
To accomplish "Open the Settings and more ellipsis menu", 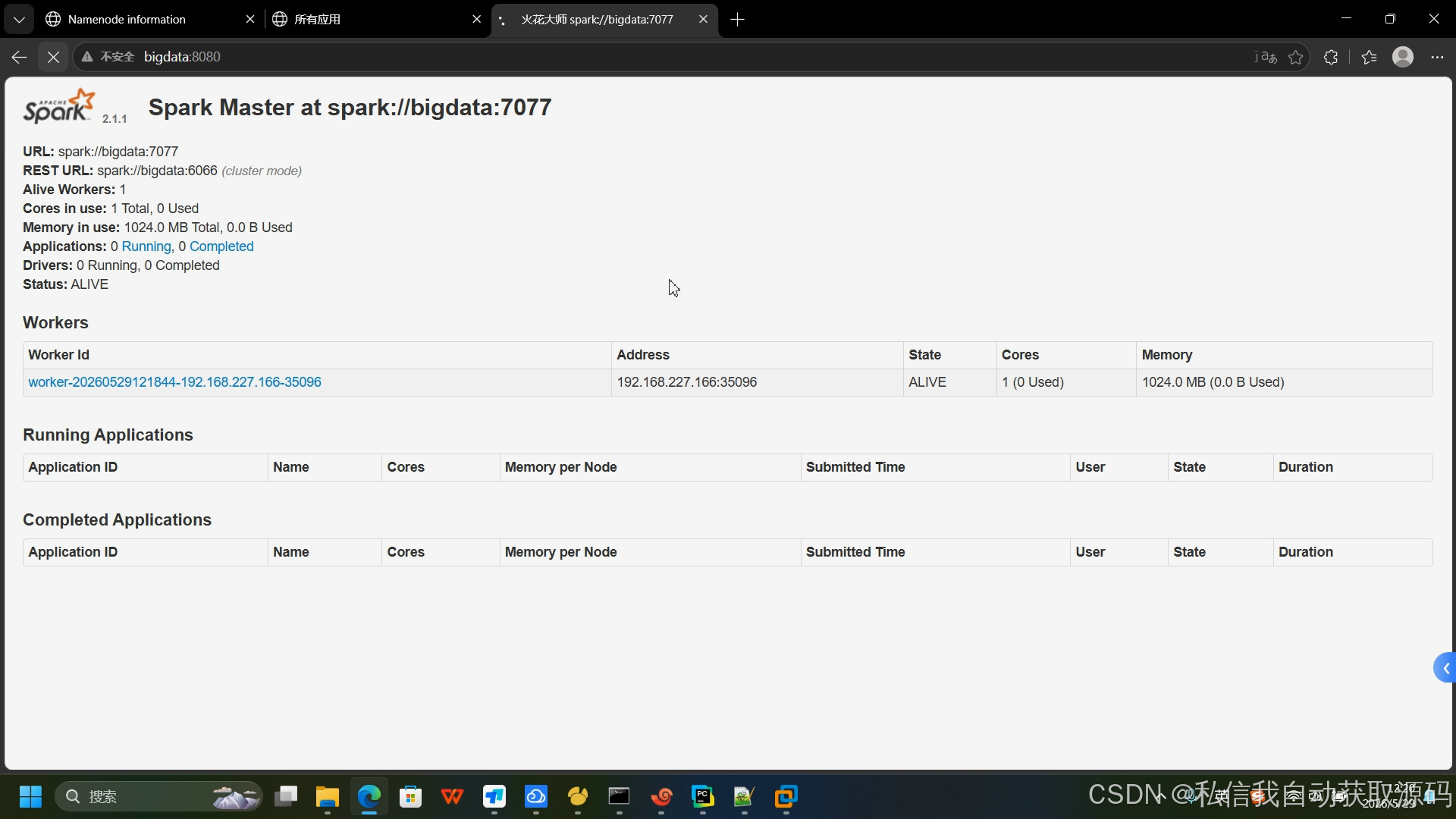I will click(1437, 57).
